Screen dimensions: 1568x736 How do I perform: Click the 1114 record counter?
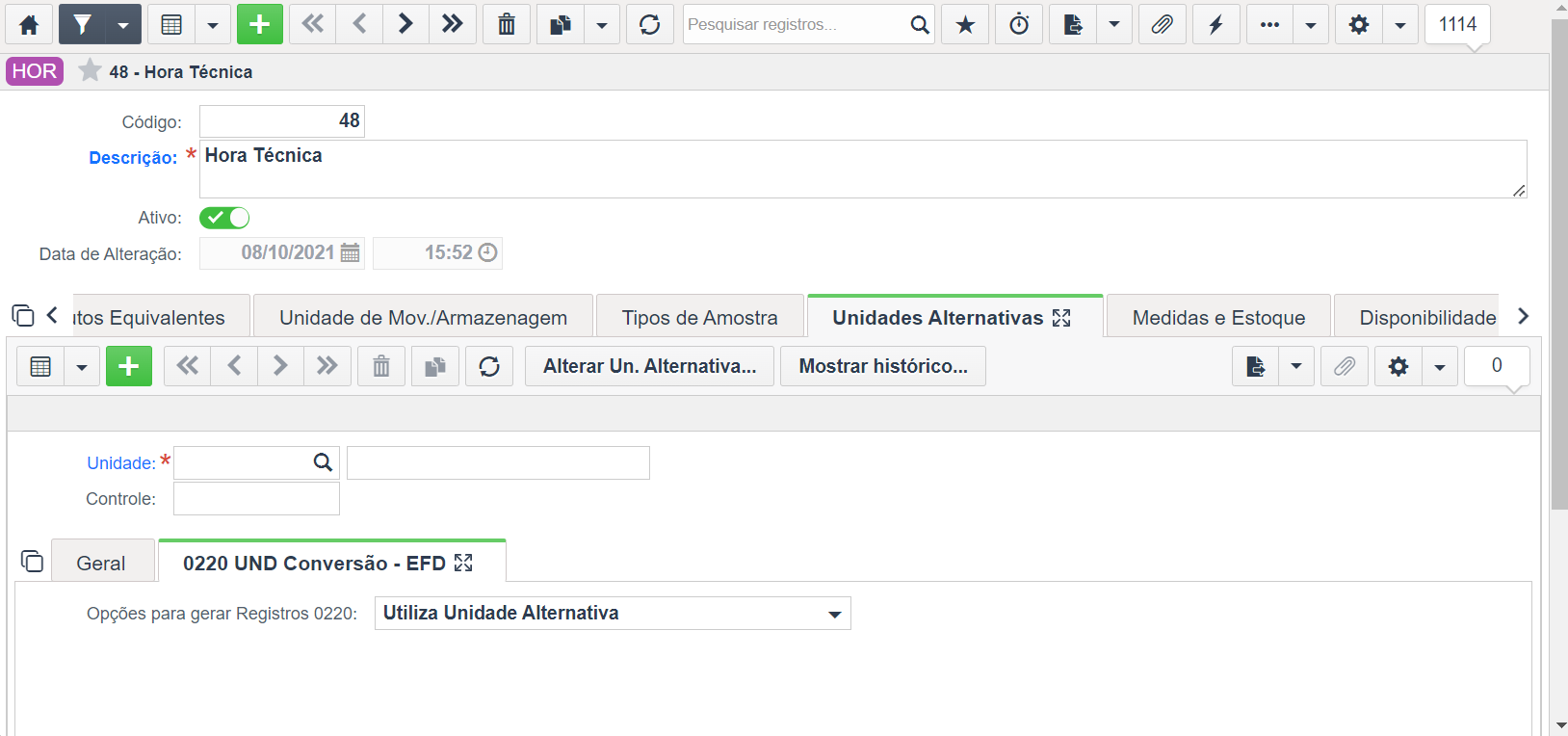1457,24
